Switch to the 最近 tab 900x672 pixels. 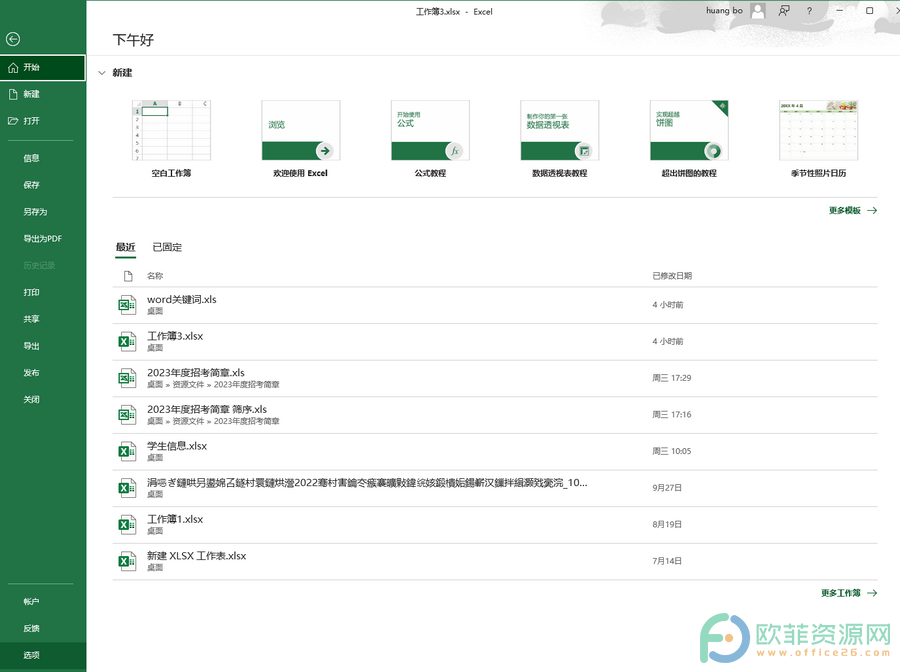[x=125, y=247]
